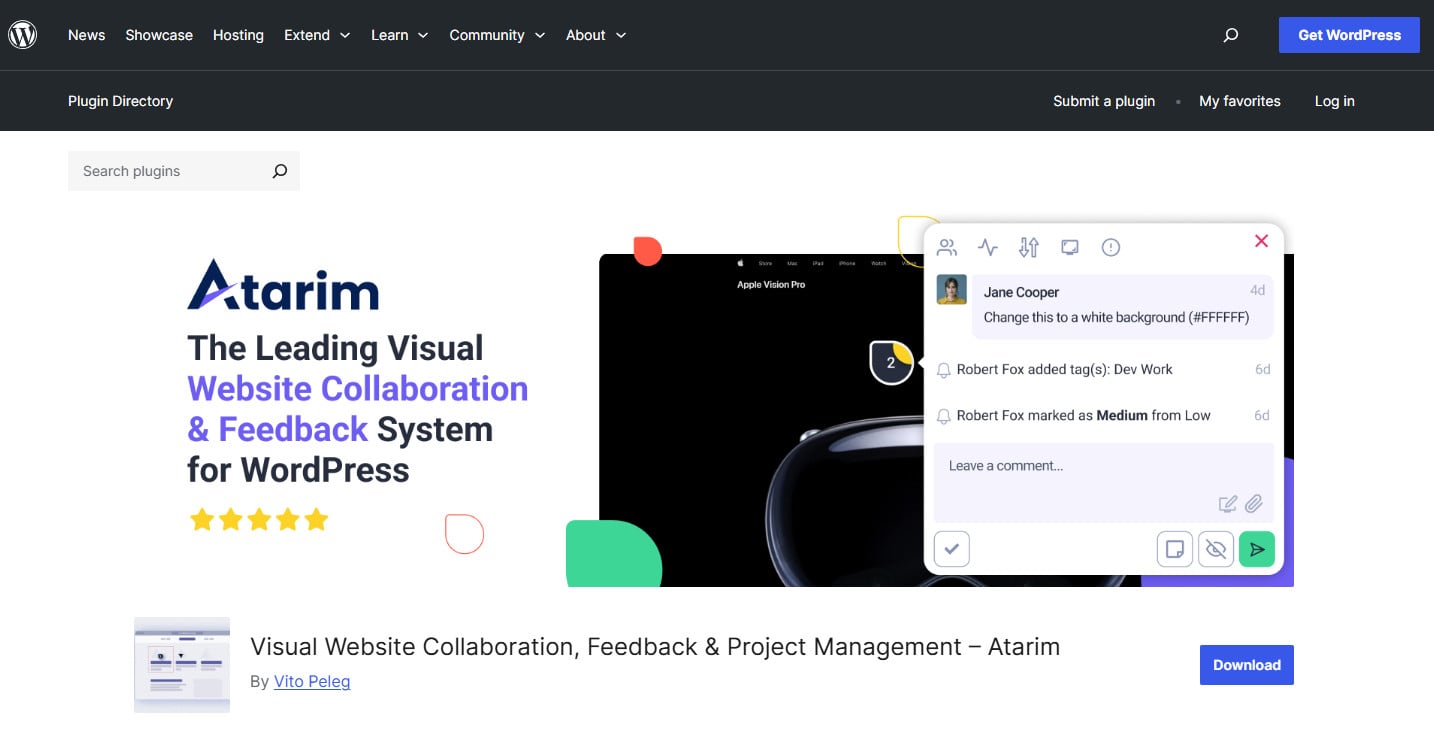
Task: Open the Showcase menu item
Action: pyautogui.click(x=159, y=35)
